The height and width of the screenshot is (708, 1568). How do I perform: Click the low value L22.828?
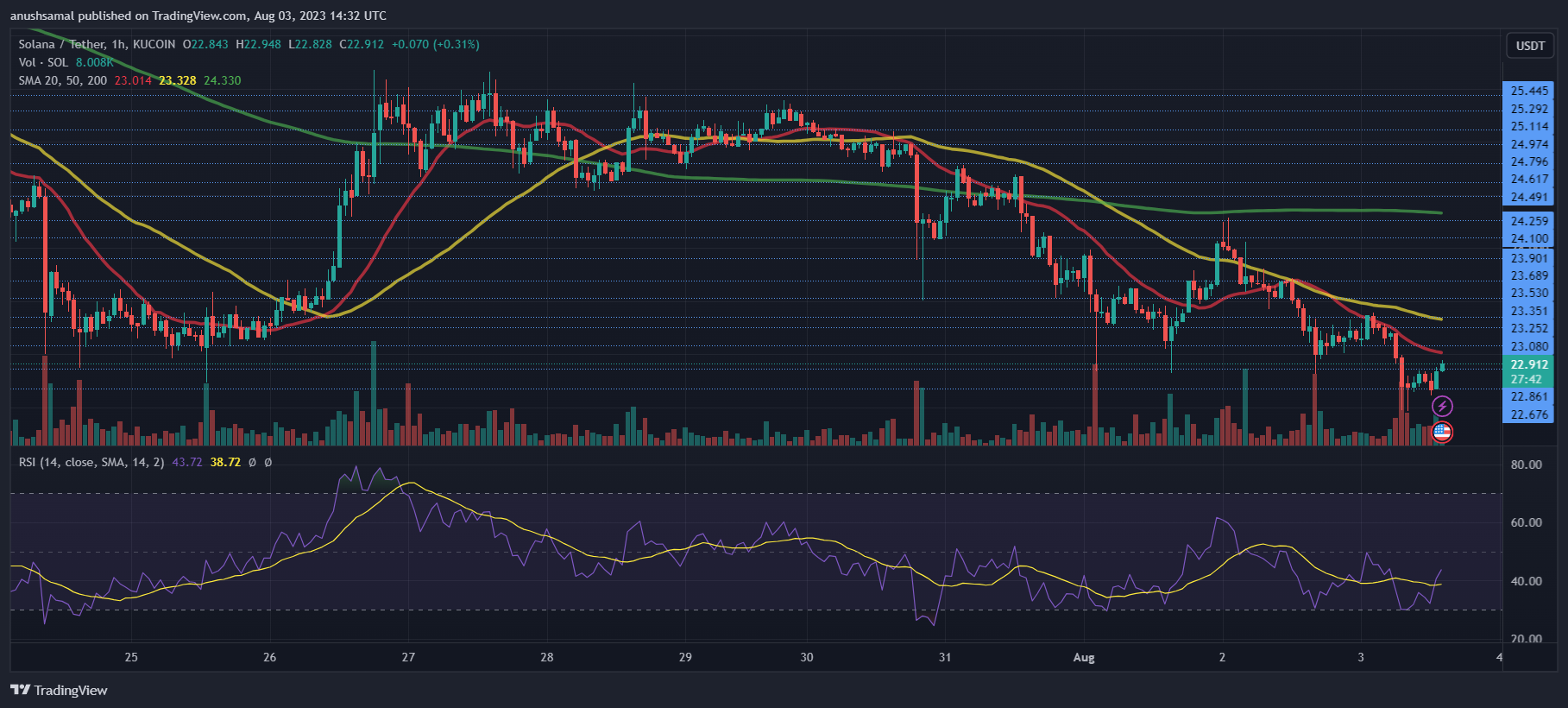click(311, 44)
